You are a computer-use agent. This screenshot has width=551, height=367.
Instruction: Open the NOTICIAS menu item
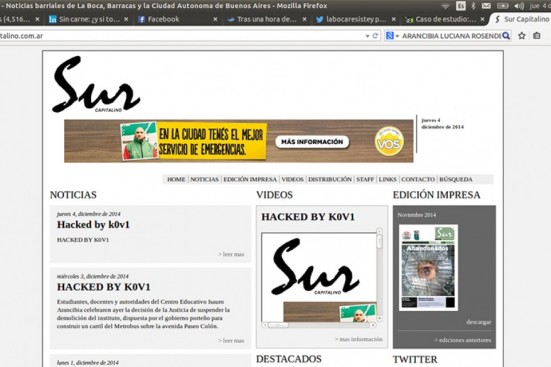pos(205,179)
